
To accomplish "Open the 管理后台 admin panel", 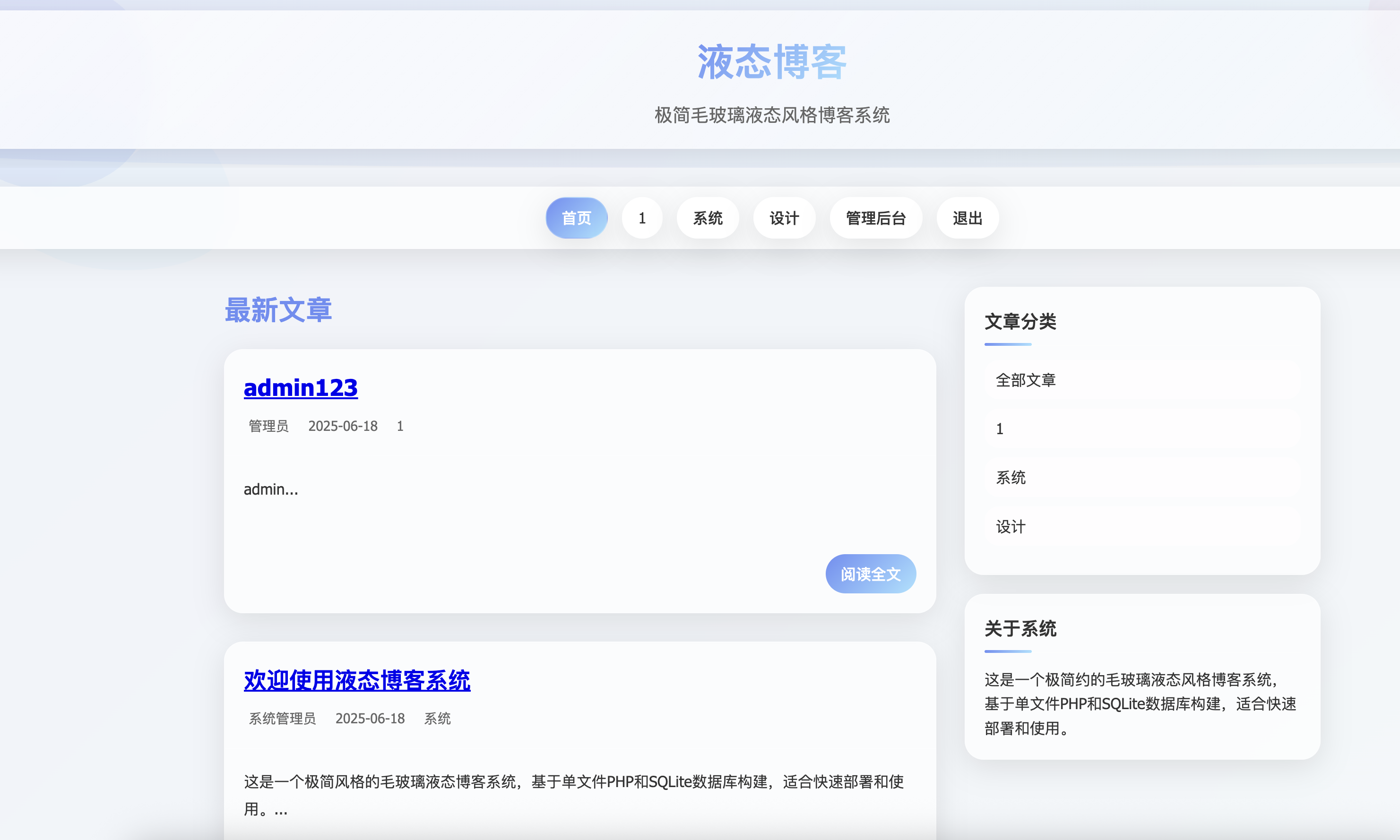I will pos(875,218).
